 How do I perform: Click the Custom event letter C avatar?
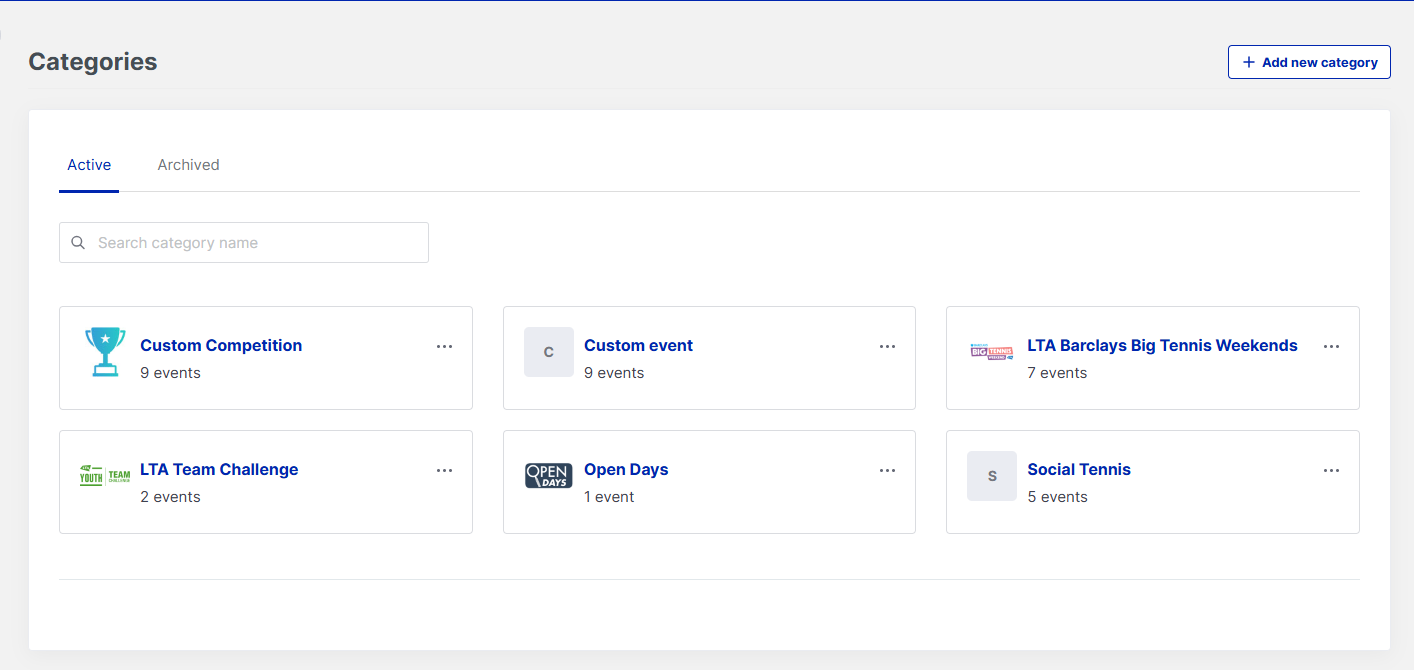548,352
